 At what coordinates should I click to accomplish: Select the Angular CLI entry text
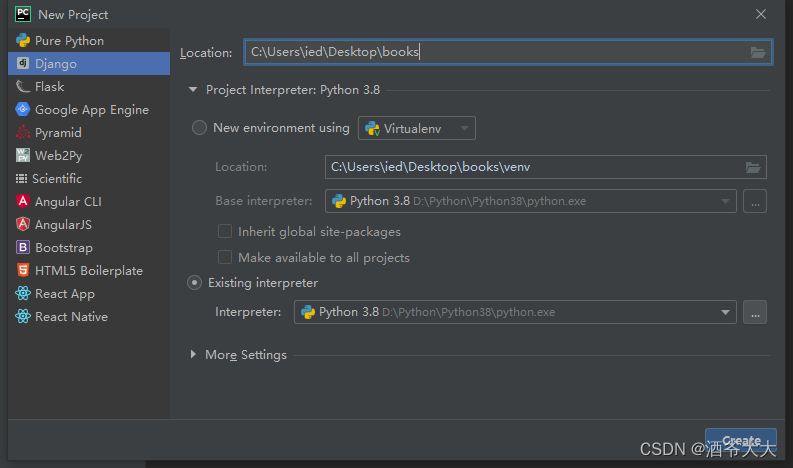pos(68,201)
